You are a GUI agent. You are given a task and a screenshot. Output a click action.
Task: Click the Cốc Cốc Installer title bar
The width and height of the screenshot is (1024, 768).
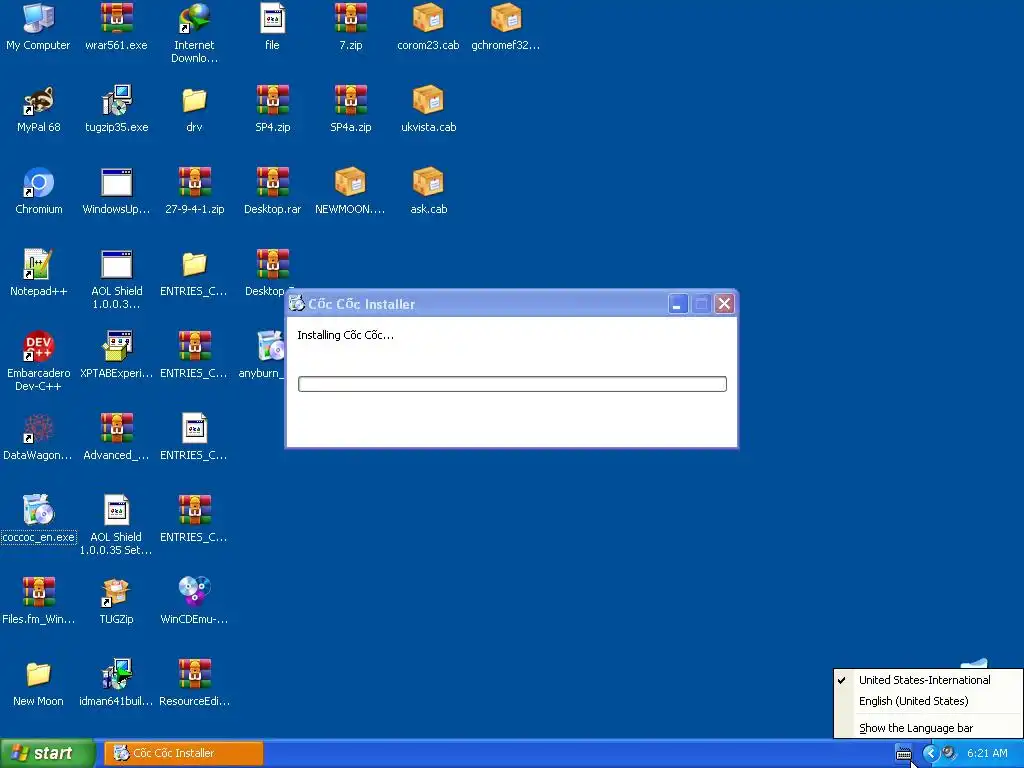(477, 304)
